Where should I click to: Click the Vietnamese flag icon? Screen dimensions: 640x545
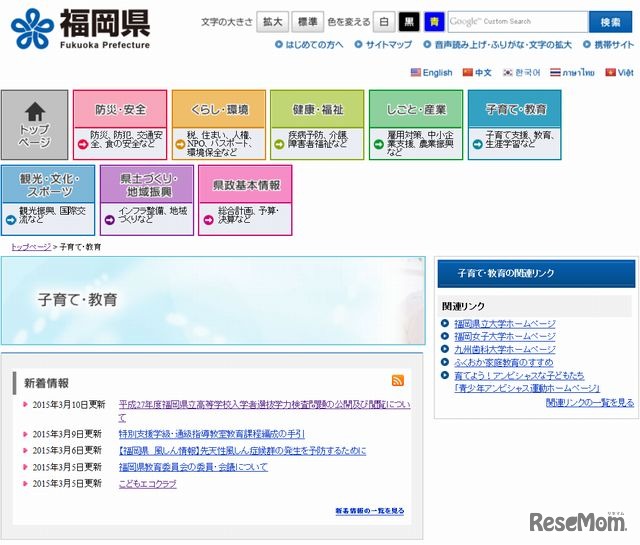pyautogui.click(x=610, y=72)
